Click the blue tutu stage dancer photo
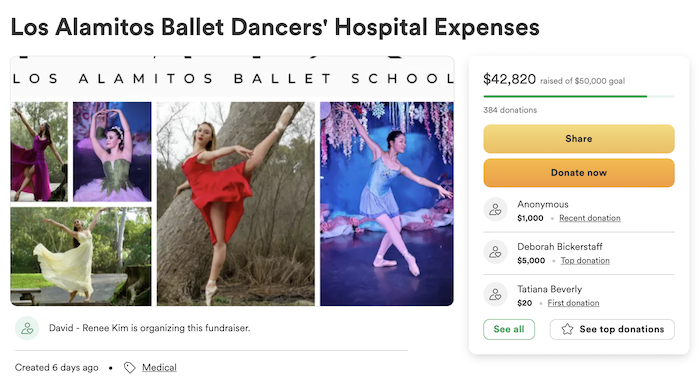The image size is (700, 381). tap(387, 204)
